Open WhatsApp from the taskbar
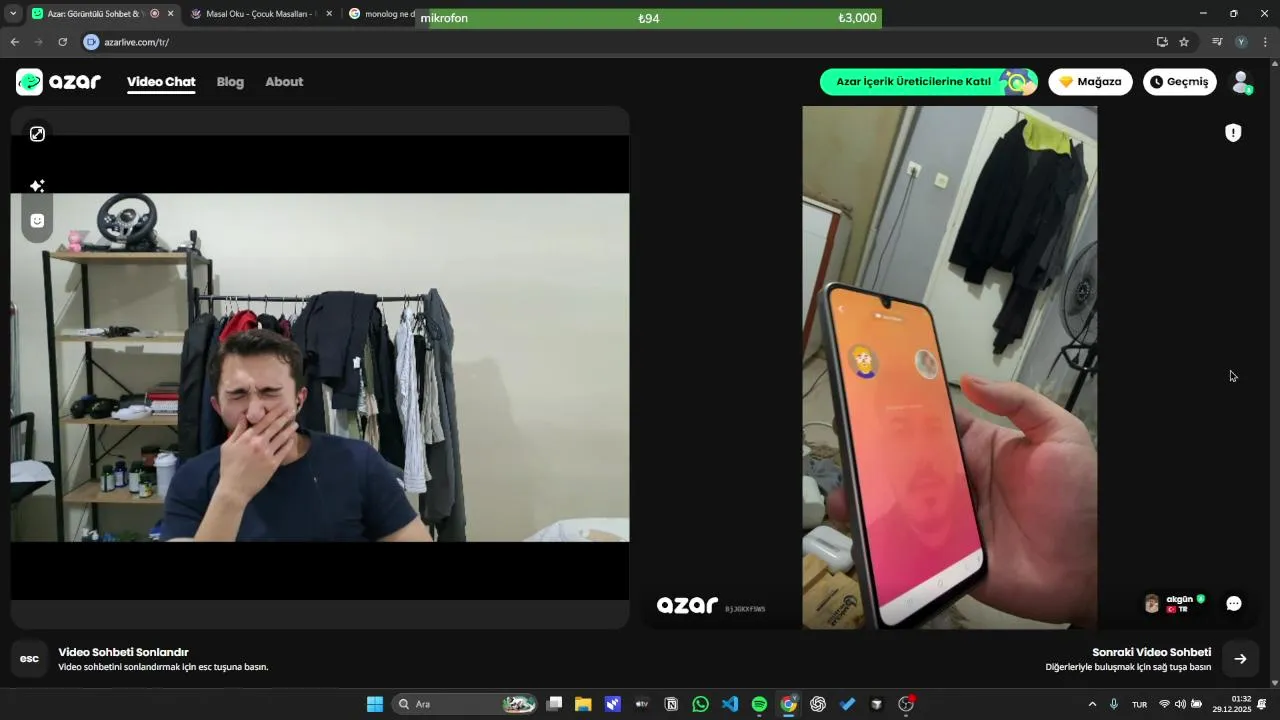Viewport: 1280px width, 720px height. 700,704
